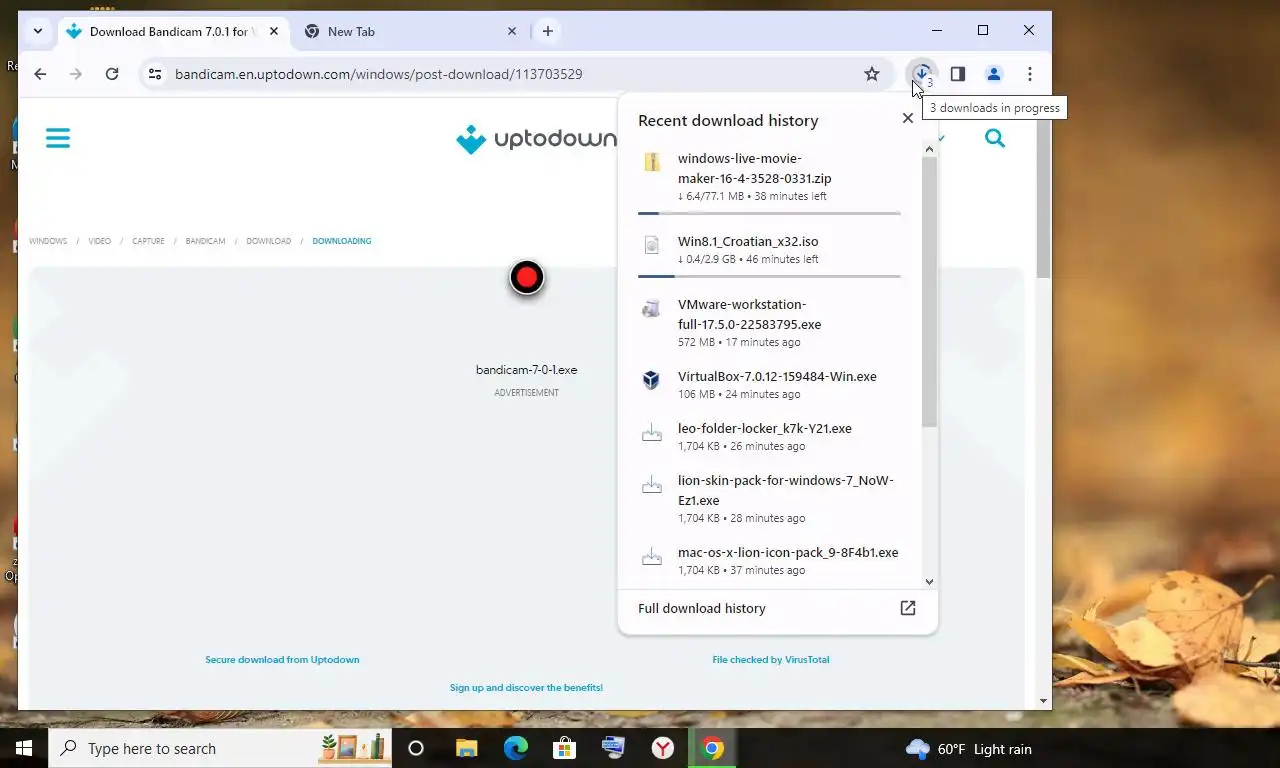This screenshot has height=768, width=1280.
Task: Close the Download Bandicam tab
Action: [274, 31]
